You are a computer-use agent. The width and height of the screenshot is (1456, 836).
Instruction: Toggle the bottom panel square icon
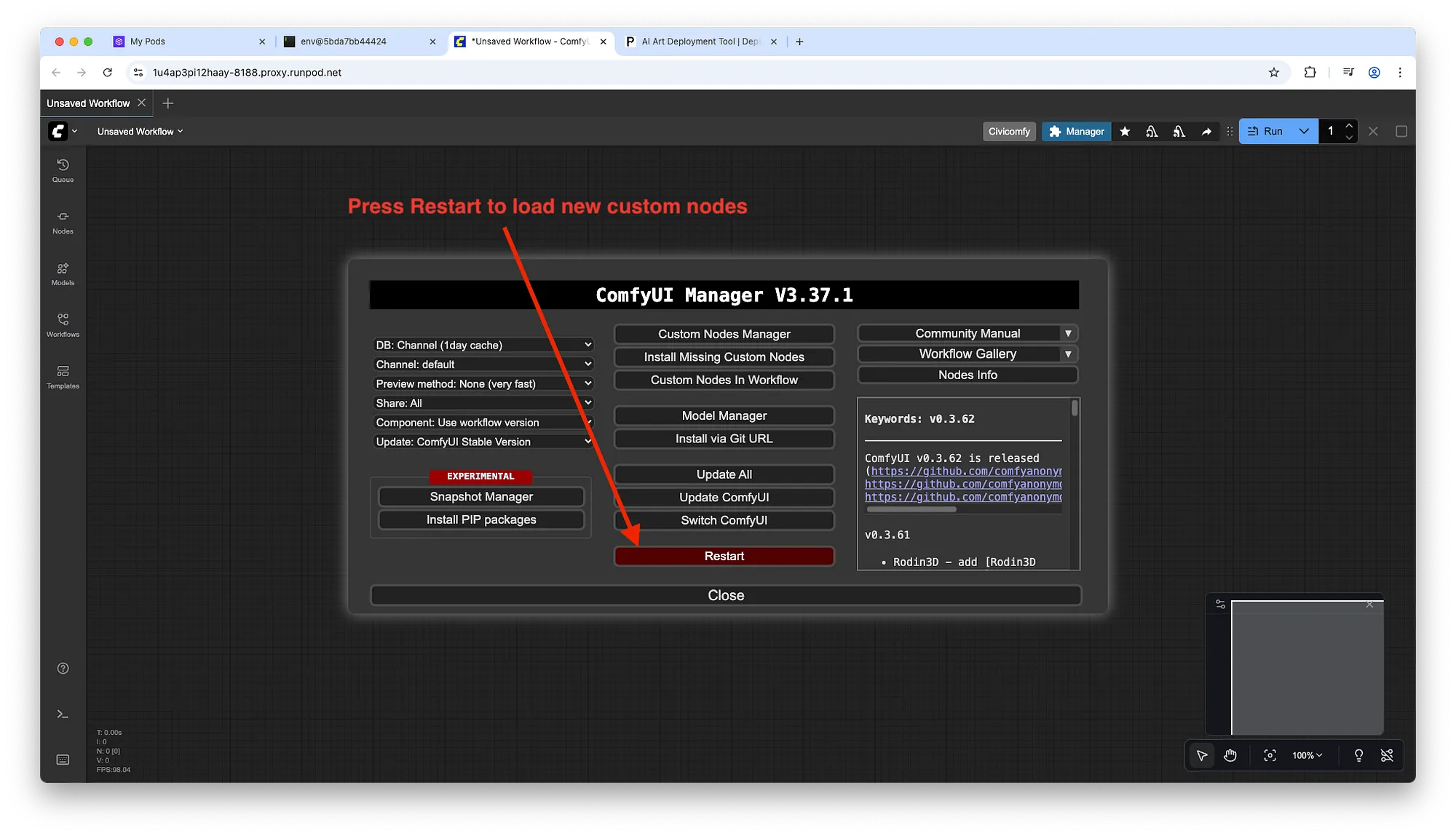(x=1401, y=131)
